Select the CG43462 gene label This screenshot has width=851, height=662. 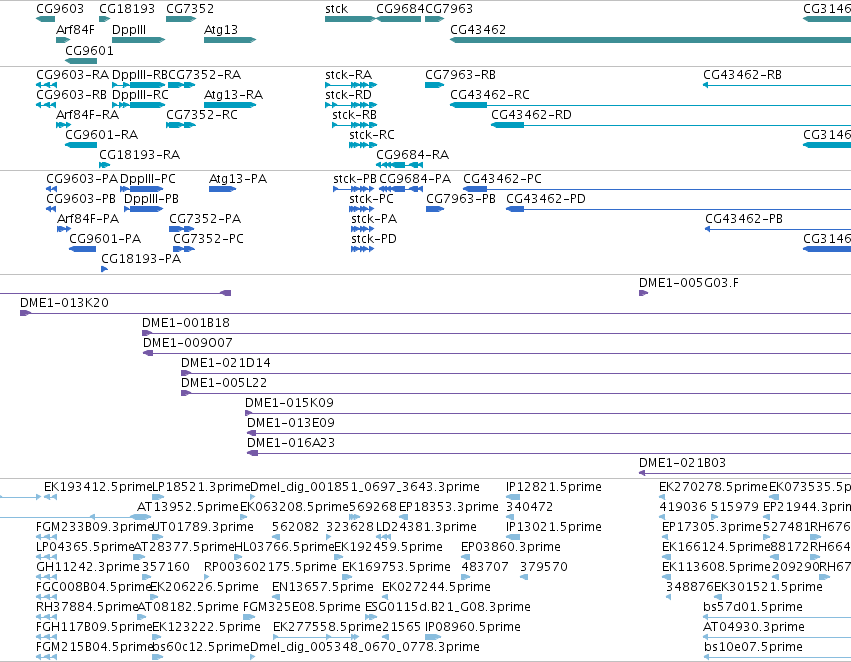pos(478,29)
